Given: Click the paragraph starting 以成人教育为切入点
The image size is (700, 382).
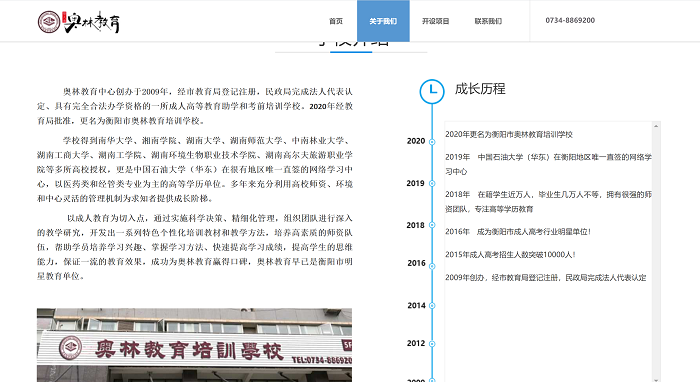Looking at the screenshot, I should 195,247.
